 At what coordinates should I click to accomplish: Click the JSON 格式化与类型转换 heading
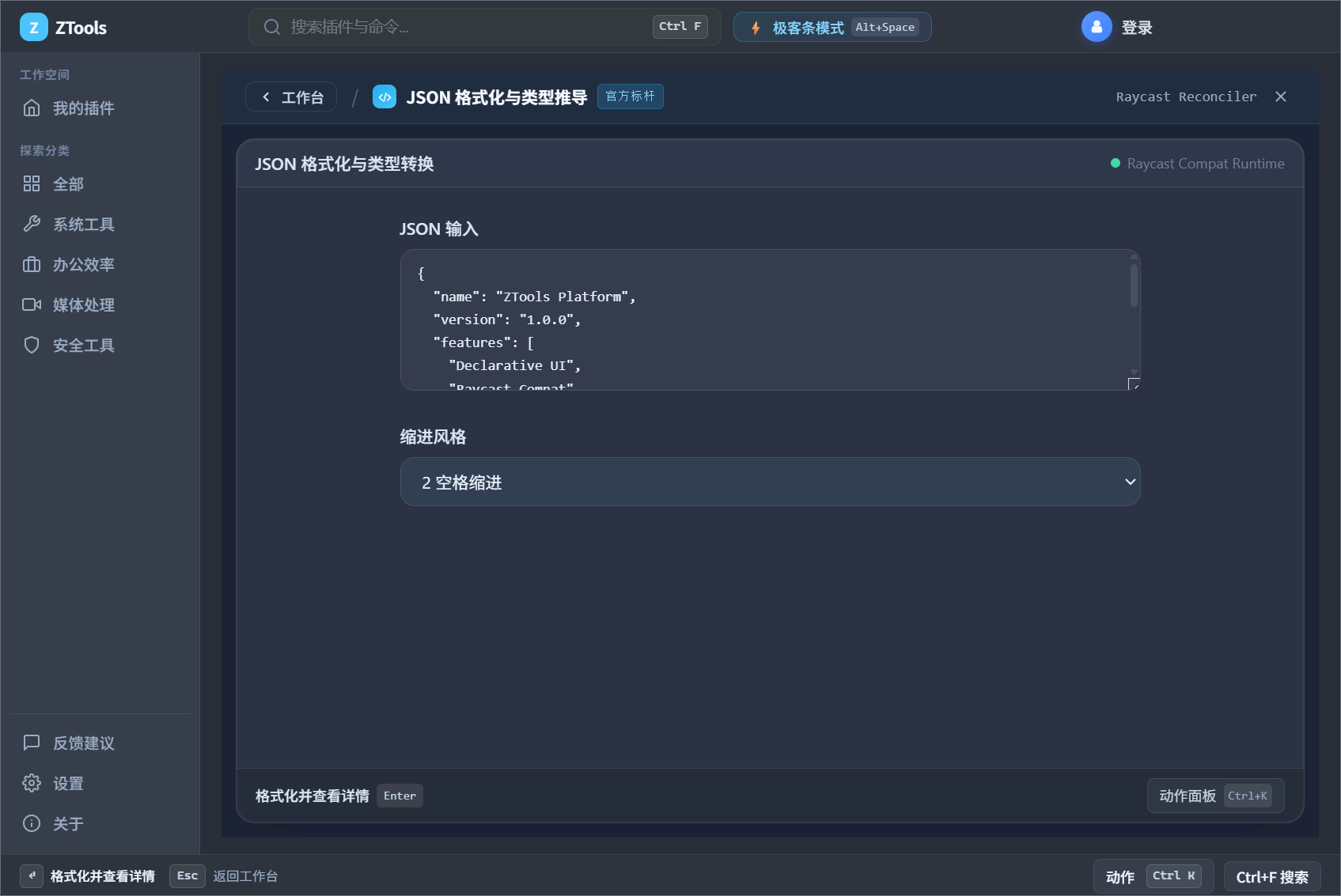coord(344,164)
